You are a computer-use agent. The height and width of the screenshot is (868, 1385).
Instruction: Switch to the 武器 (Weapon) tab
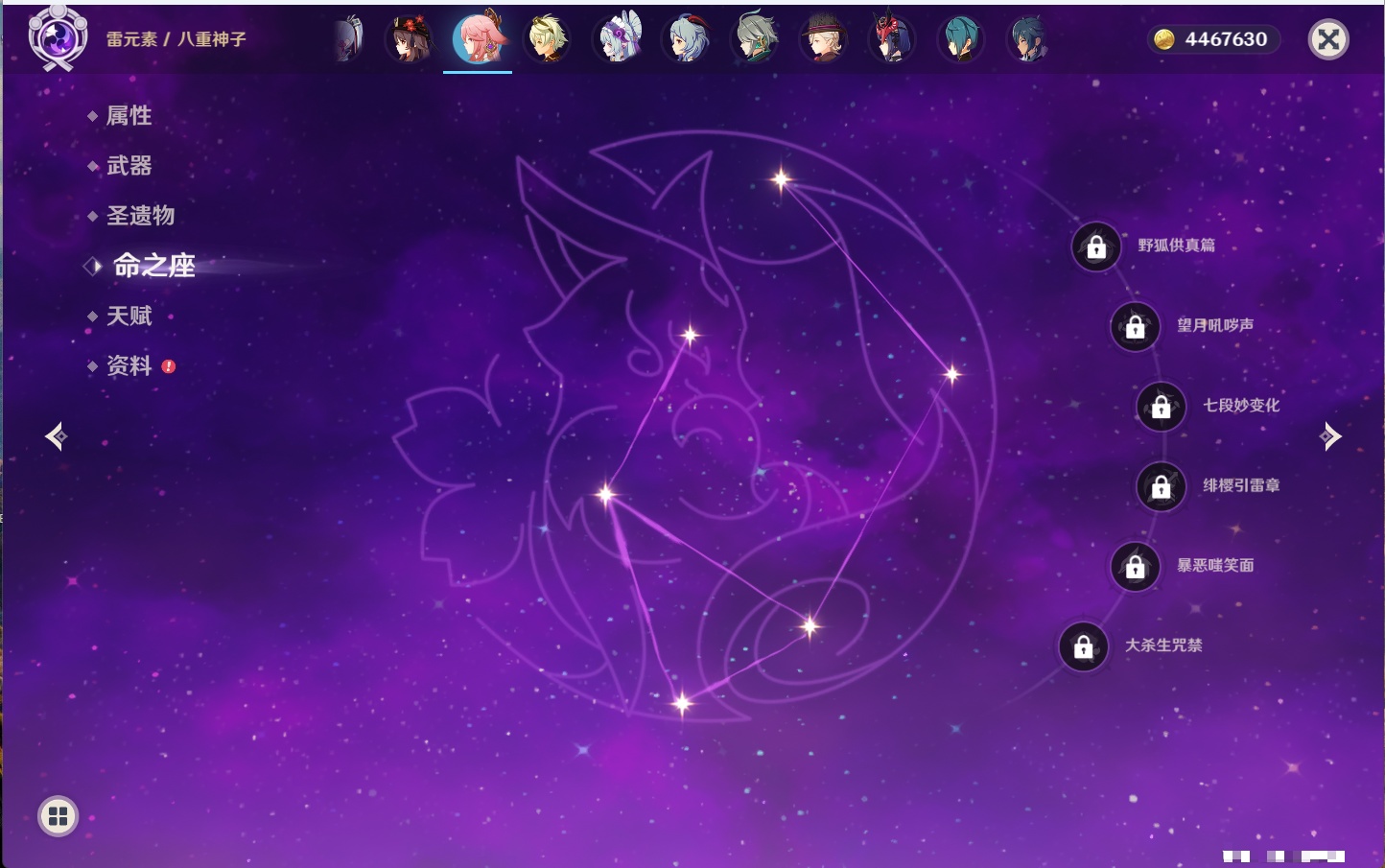tap(129, 166)
